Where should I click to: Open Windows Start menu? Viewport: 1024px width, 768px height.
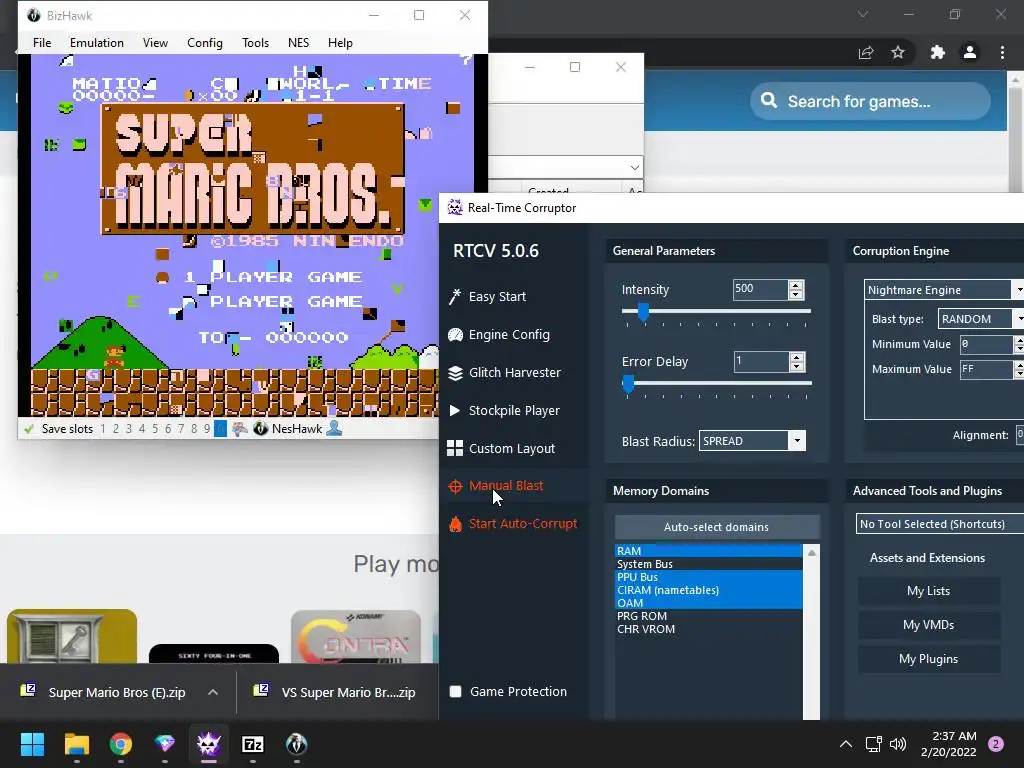click(x=32, y=744)
